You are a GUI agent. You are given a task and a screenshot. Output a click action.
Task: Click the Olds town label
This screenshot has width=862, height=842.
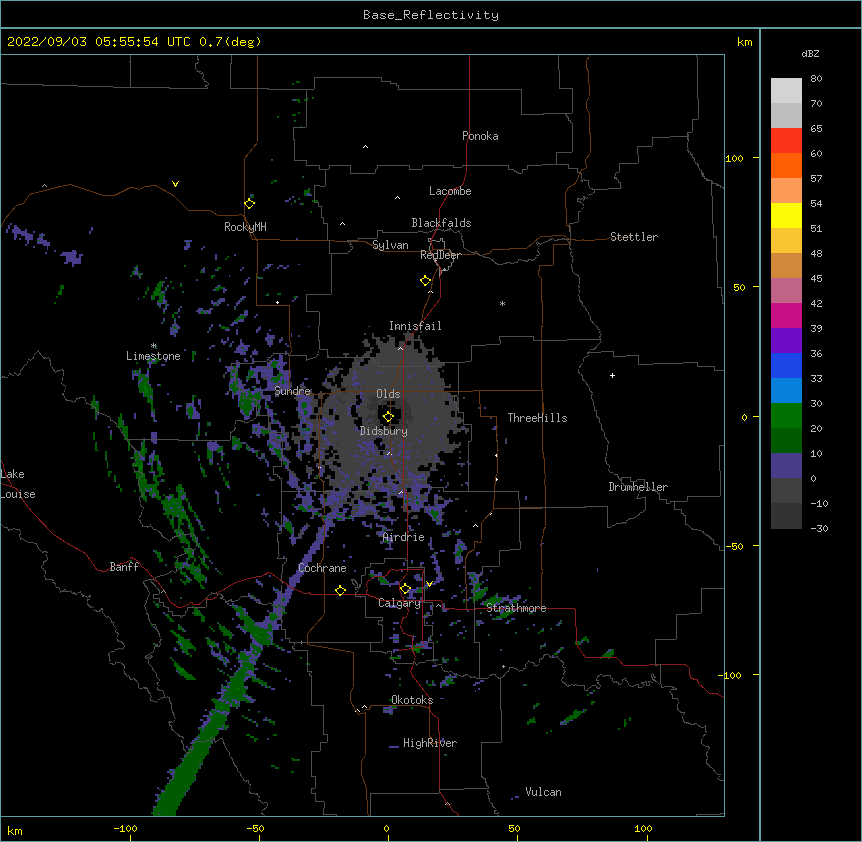point(388,394)
